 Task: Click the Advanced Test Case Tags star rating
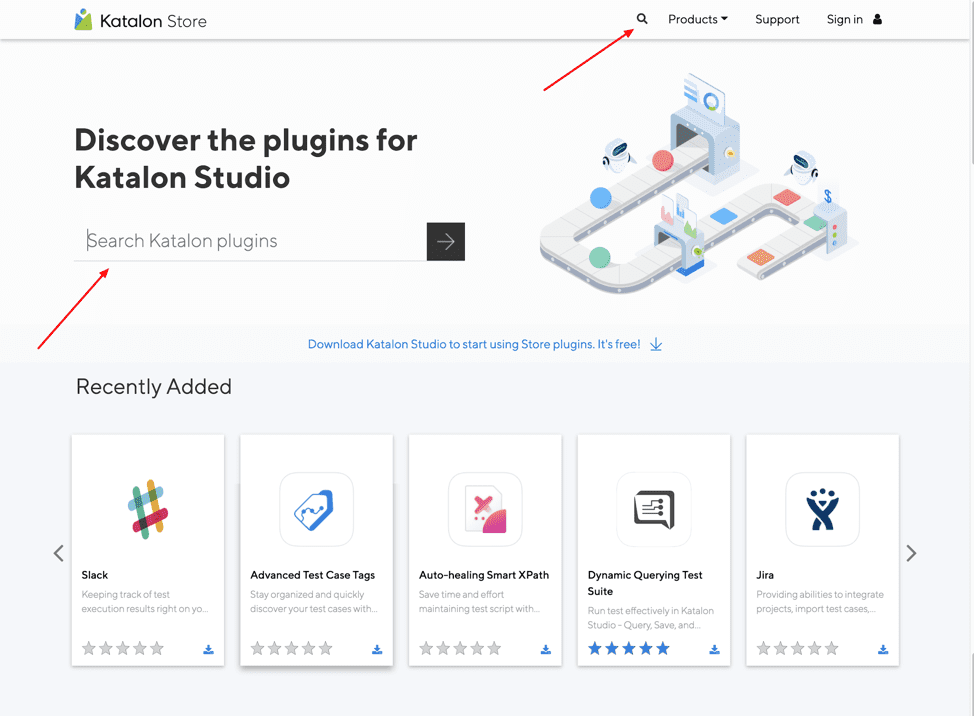291,648
